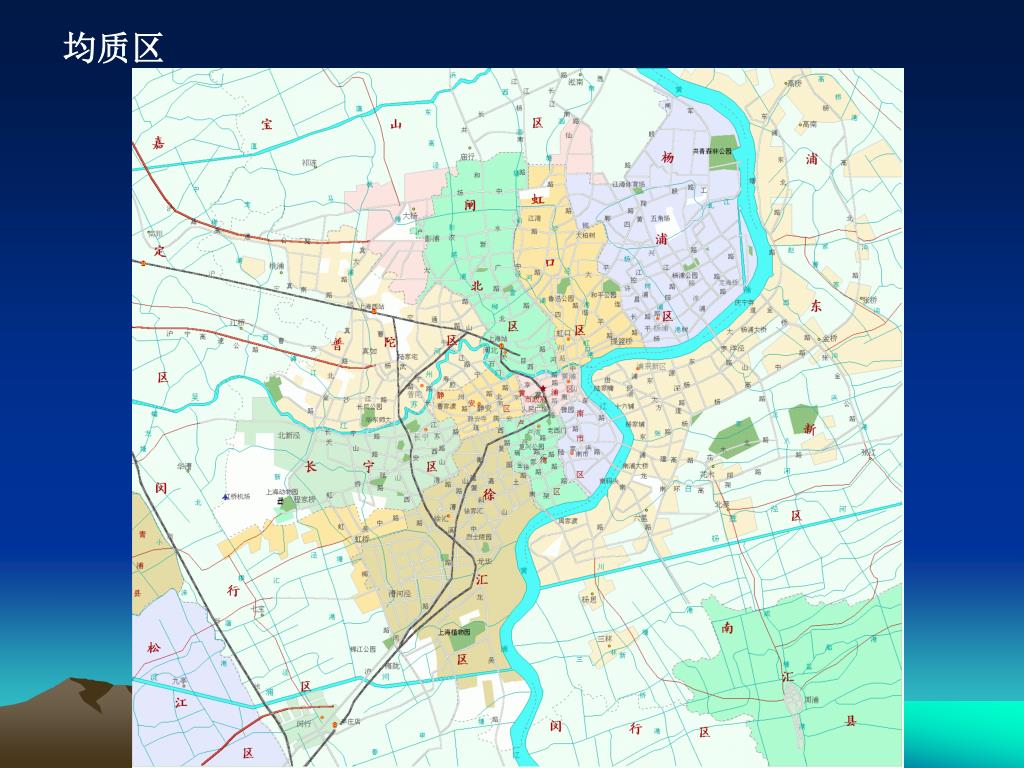Click the 共青森林公园 label on the map
The width and height of the screenshot is (1024, 768).
coord(712,151)
